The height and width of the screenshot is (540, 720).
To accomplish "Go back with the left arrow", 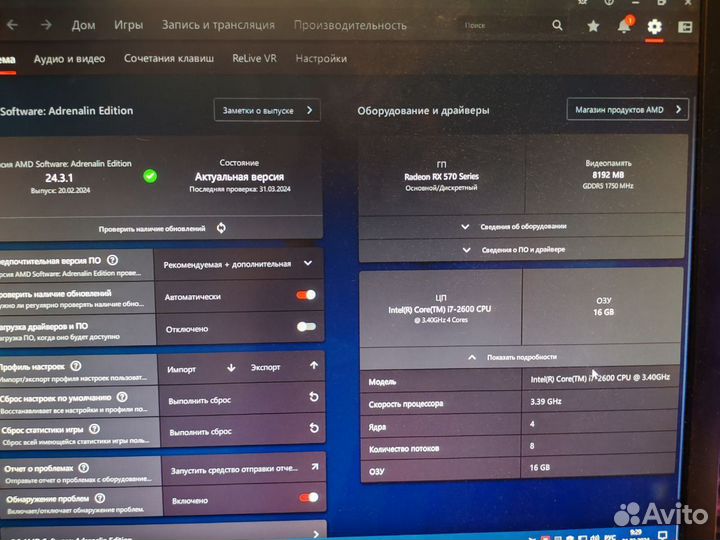I will [x=12, y=24].
